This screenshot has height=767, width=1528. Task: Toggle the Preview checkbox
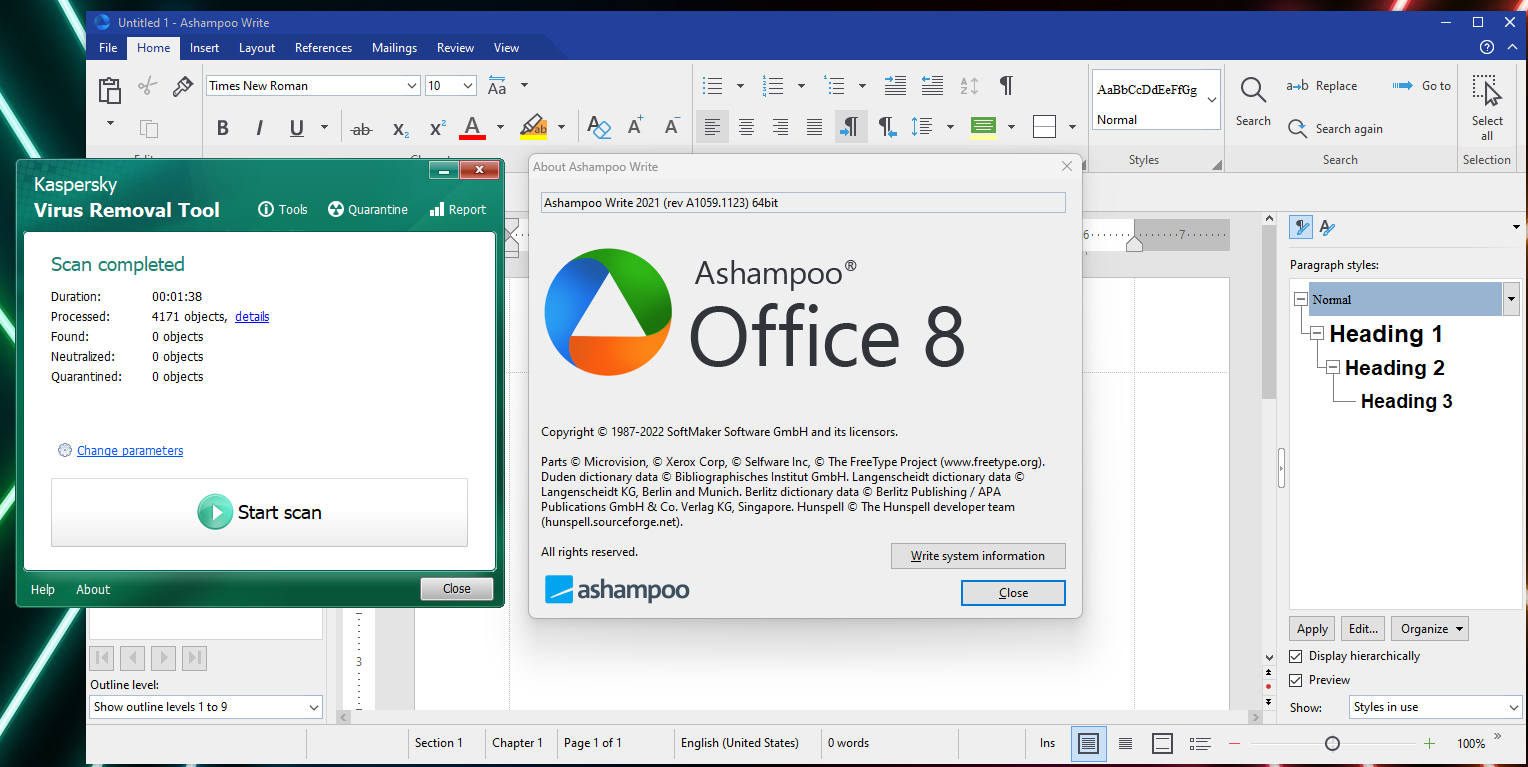click(1296, 680)
